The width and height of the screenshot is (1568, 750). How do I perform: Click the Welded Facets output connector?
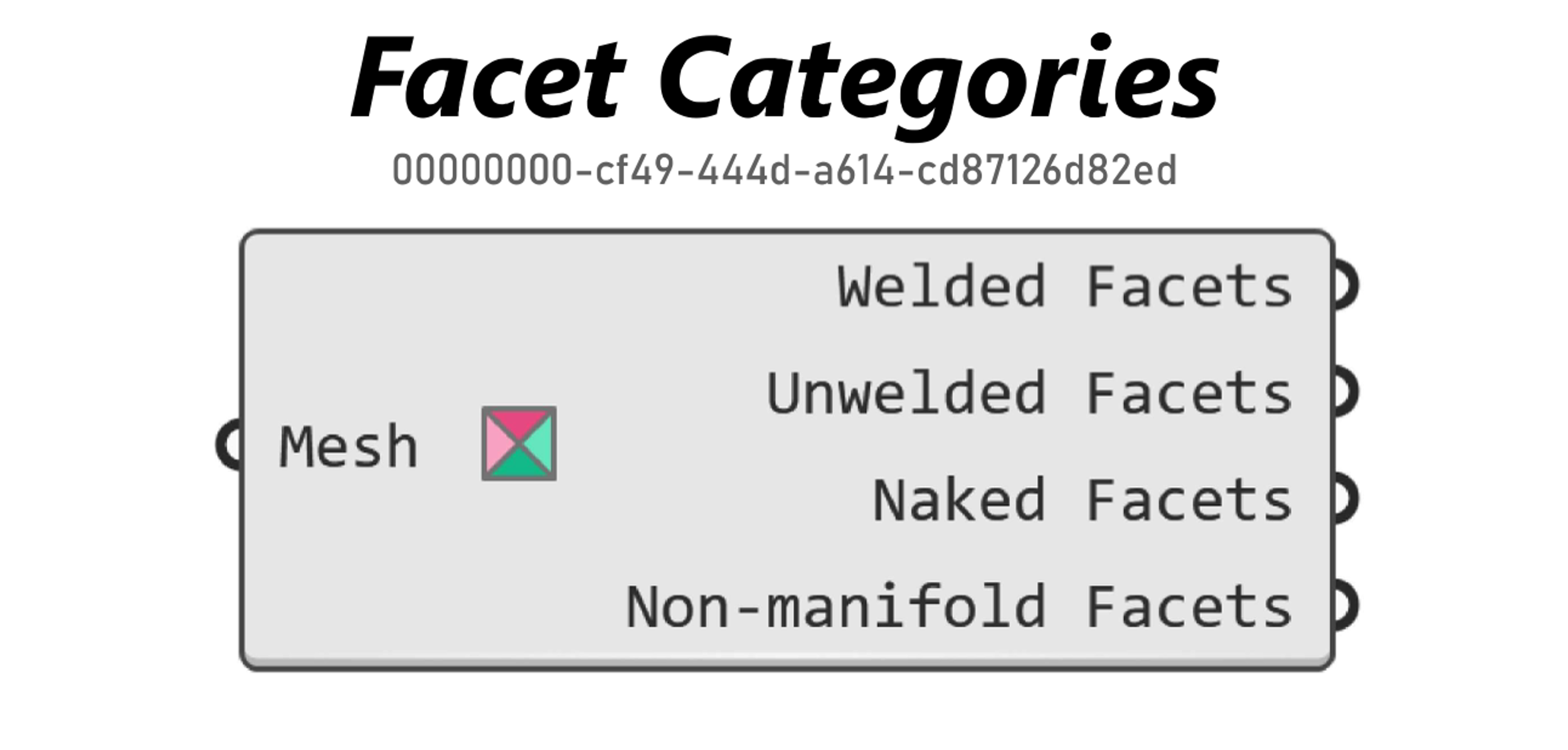[x=1345, y=285]
